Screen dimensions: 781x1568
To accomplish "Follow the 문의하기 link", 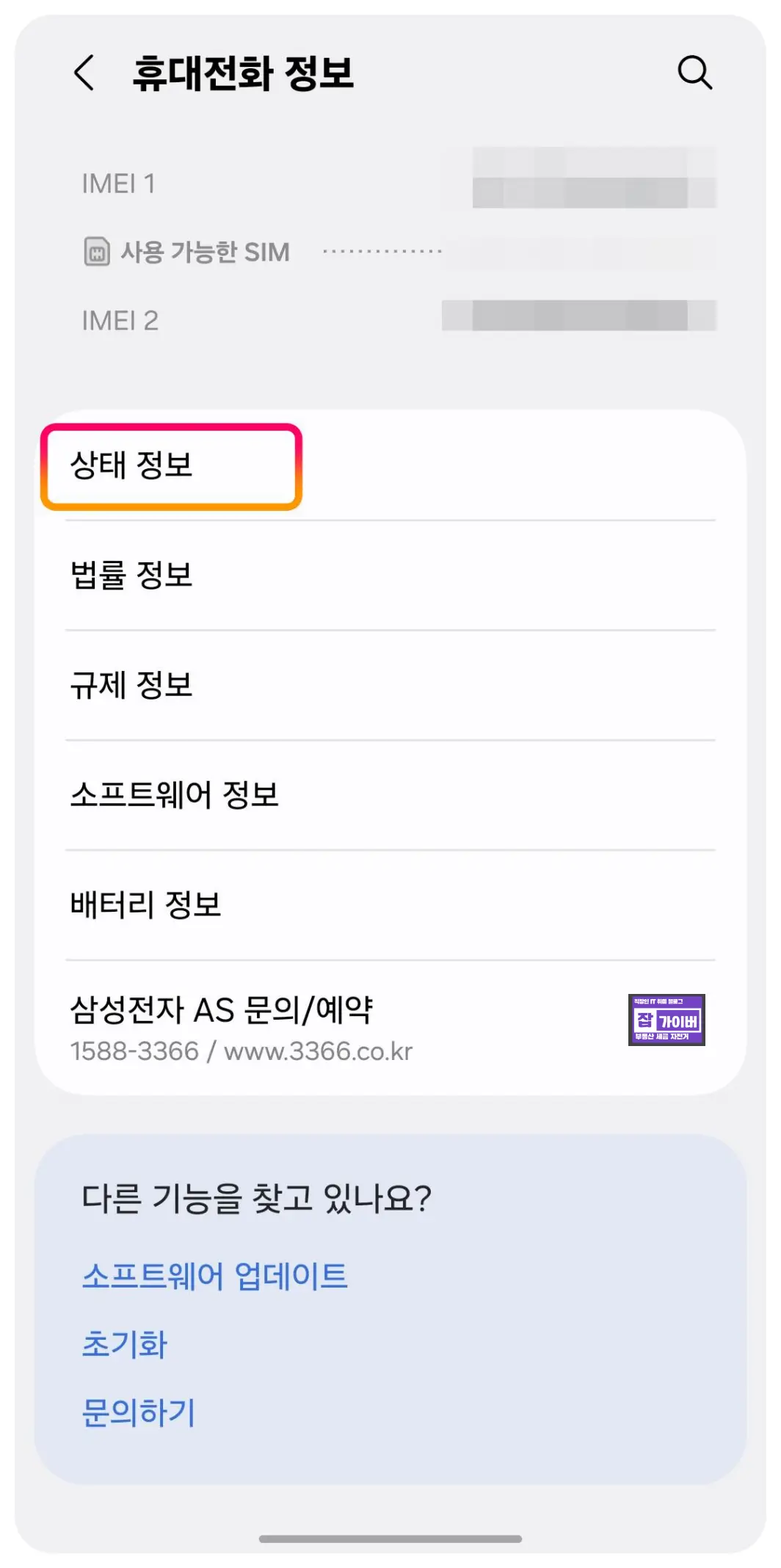I will [139, 1412].
